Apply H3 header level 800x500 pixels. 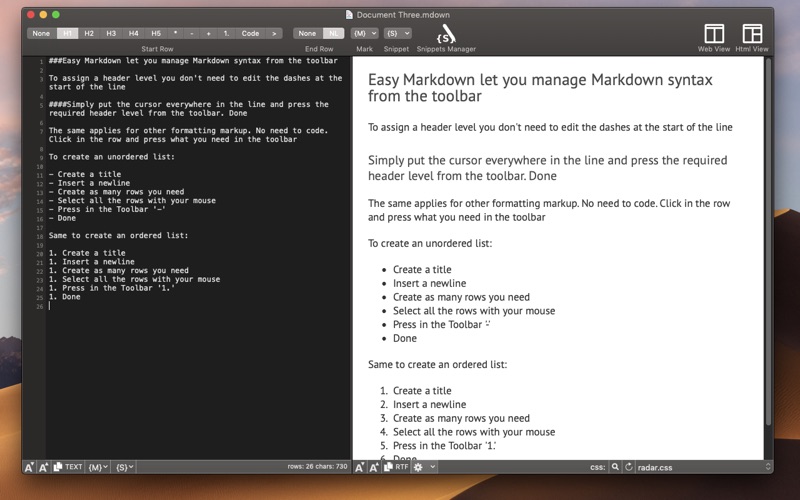111,33
